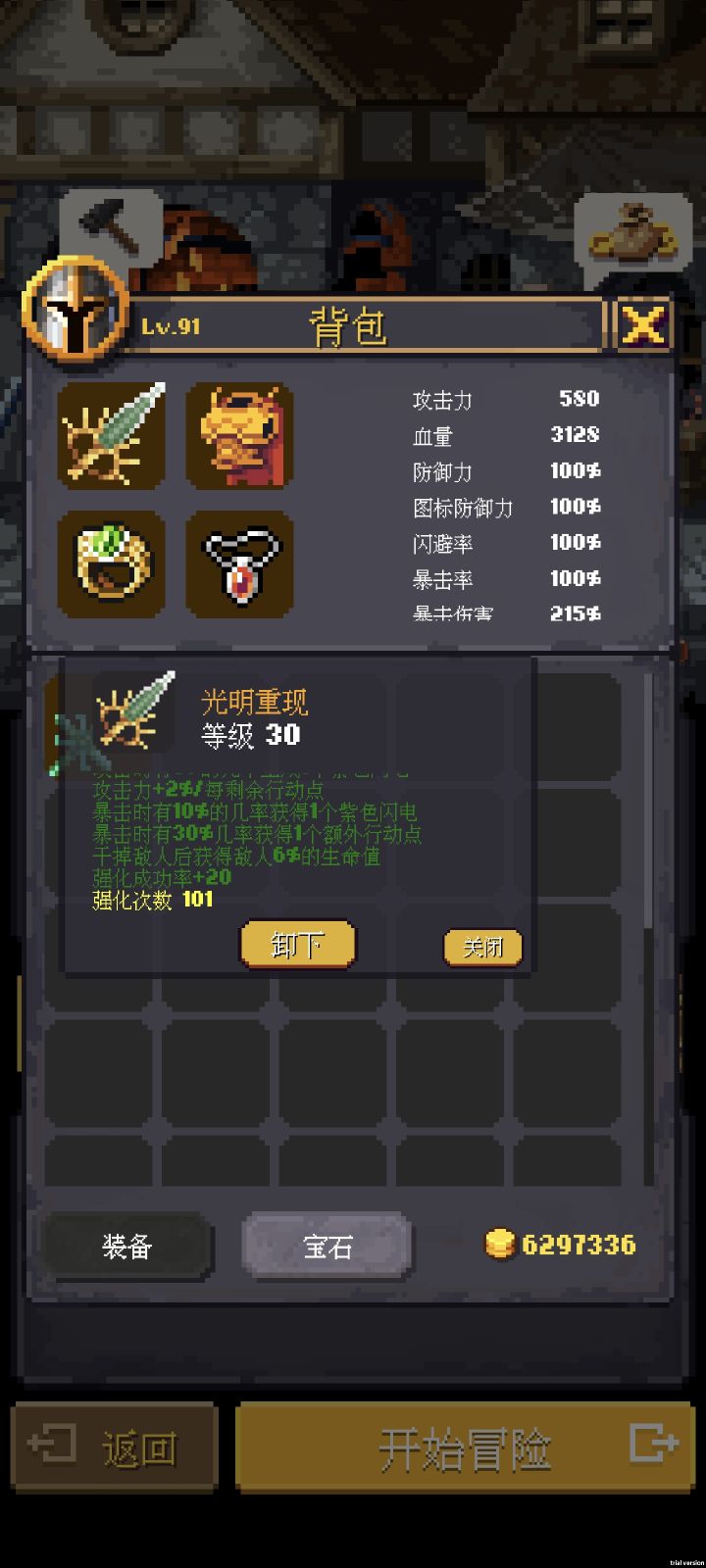Open the gold treasure bag icon
706x1568 pixels.
click(x=632, y=232)
